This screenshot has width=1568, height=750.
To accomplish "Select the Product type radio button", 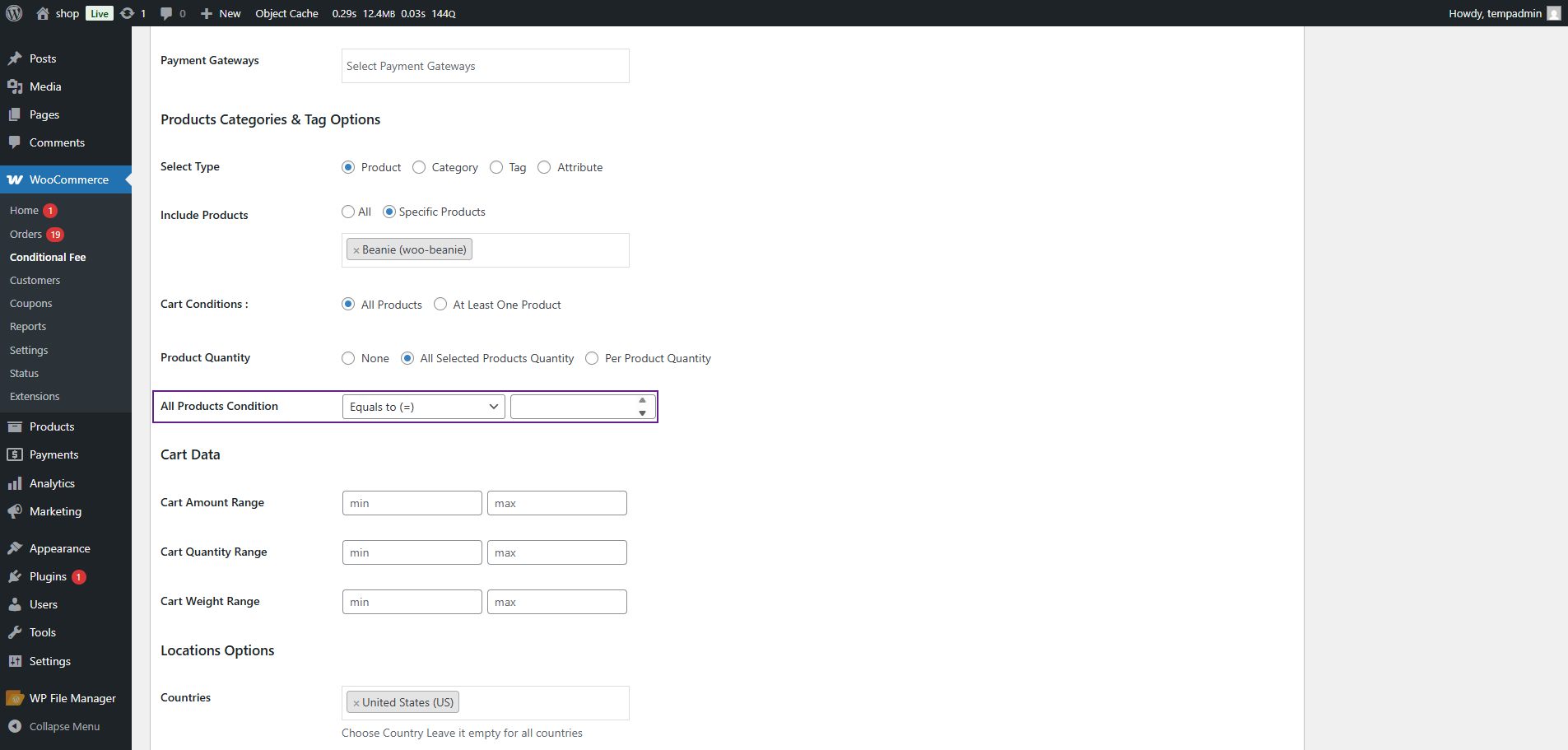I will pyautogui.click(x=348, y=167).
